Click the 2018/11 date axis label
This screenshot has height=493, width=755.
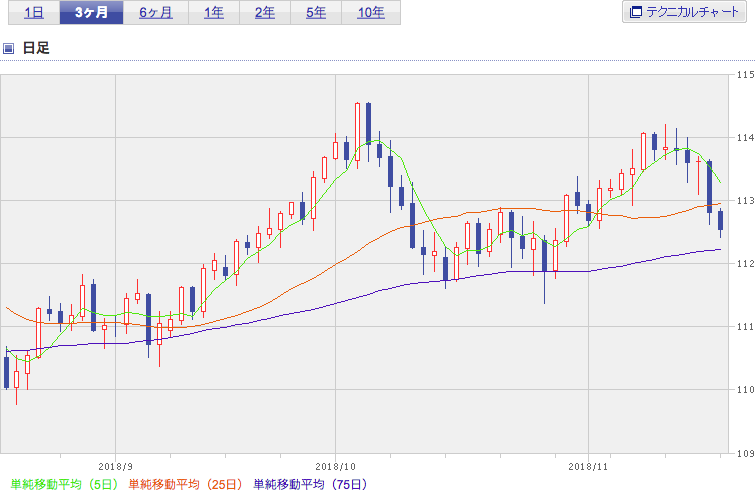pos(588,467)
